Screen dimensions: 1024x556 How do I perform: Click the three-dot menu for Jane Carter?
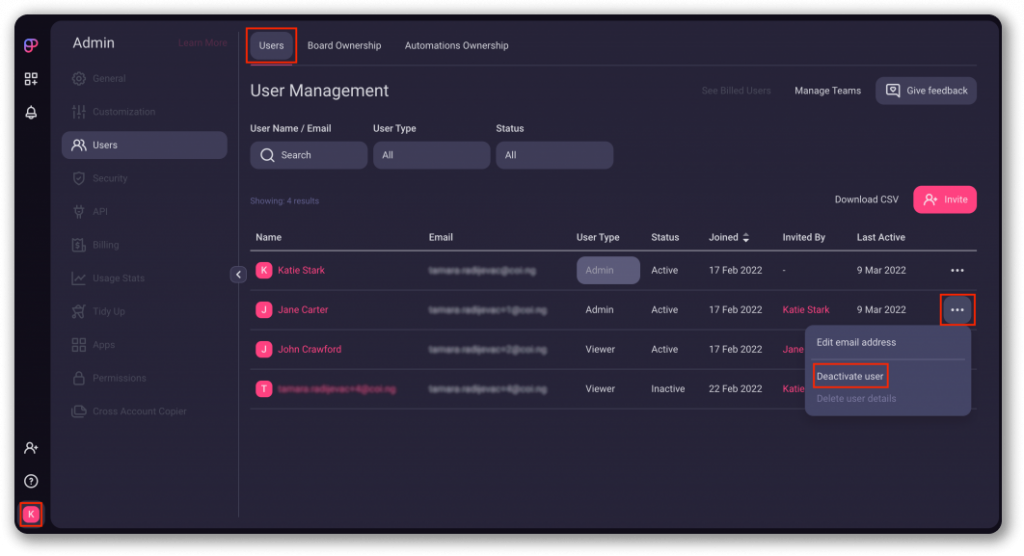coord(957,310)
